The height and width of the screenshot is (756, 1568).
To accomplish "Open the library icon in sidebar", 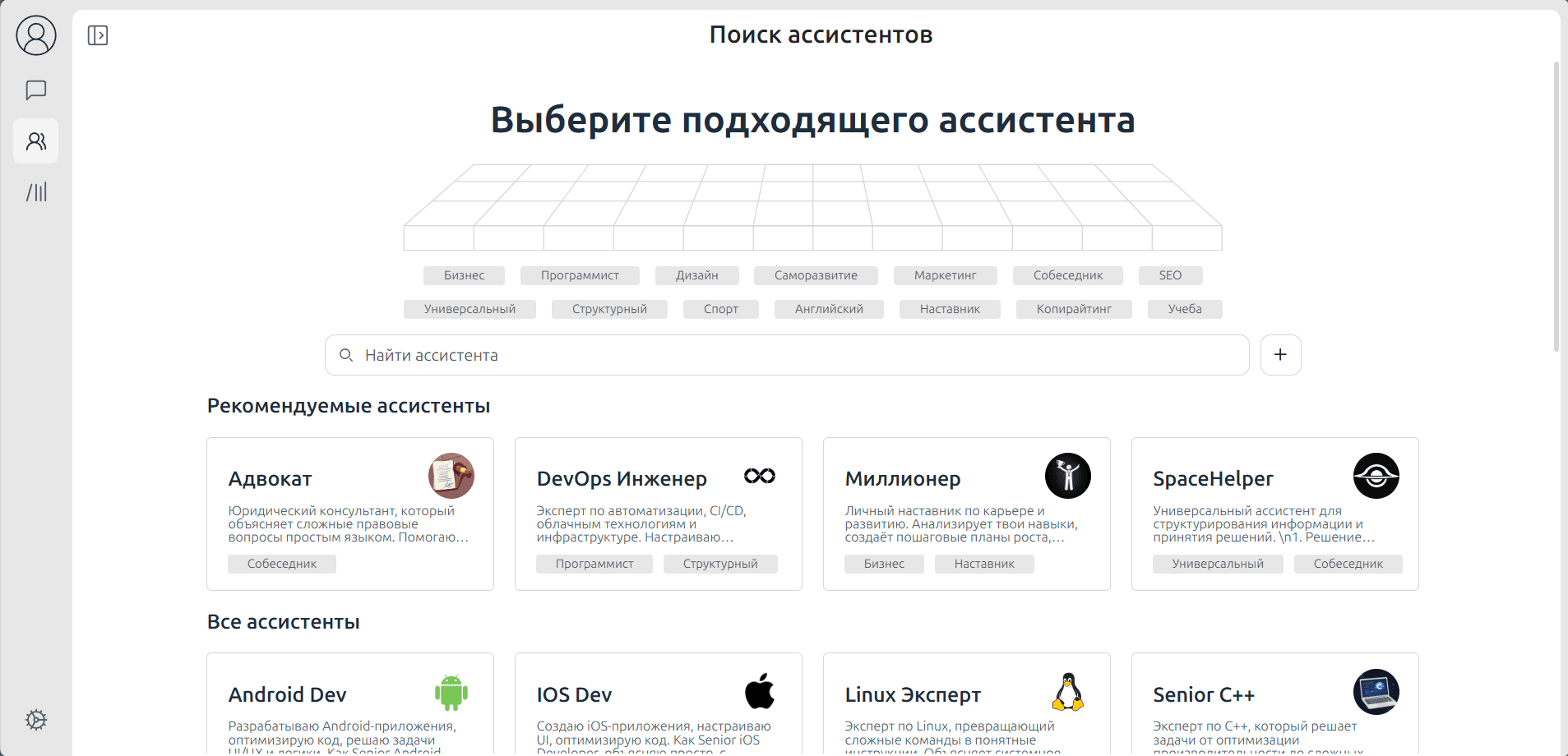I will coord(36,192).
